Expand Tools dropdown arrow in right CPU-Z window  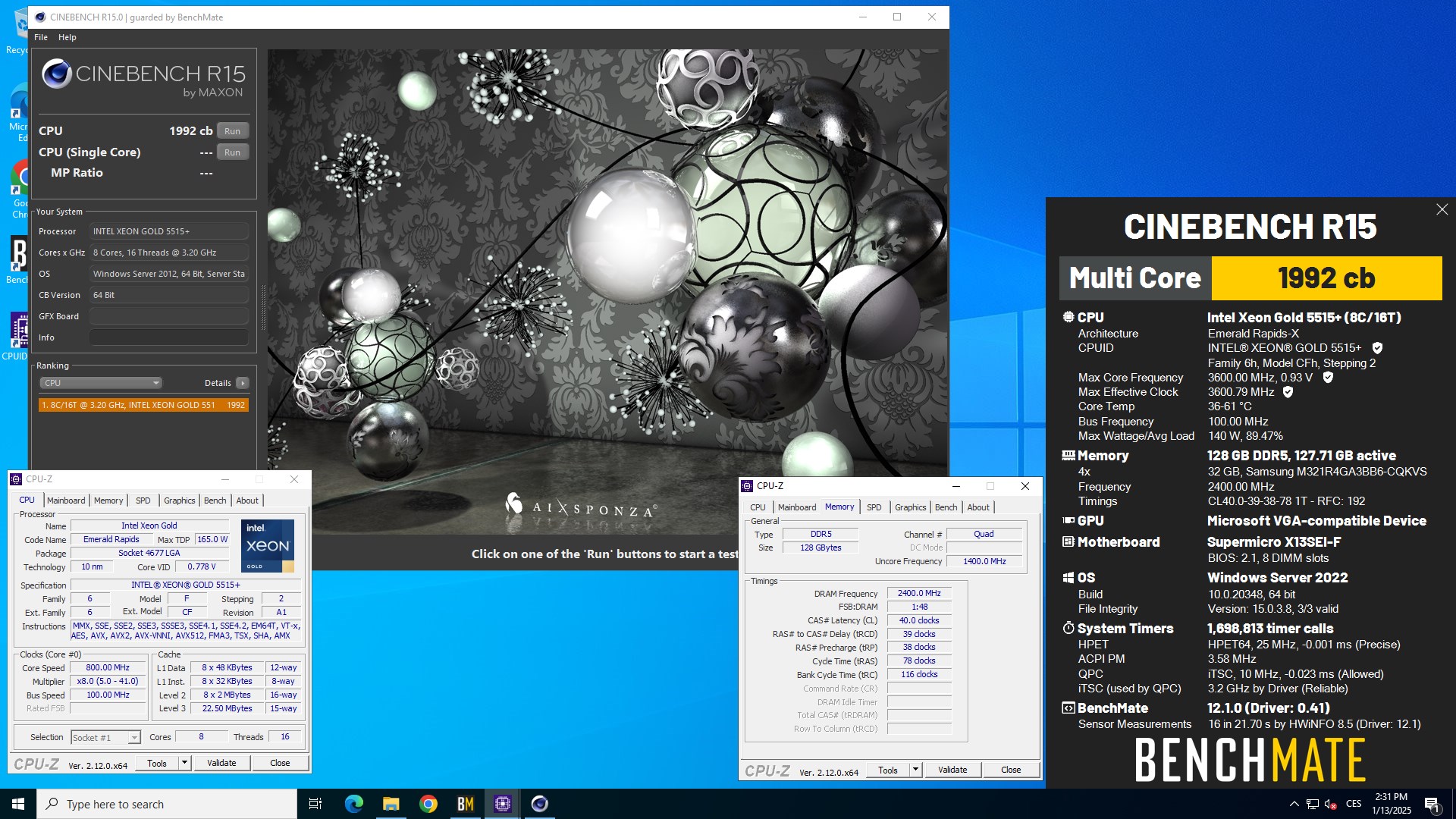(x=915, y=770)
